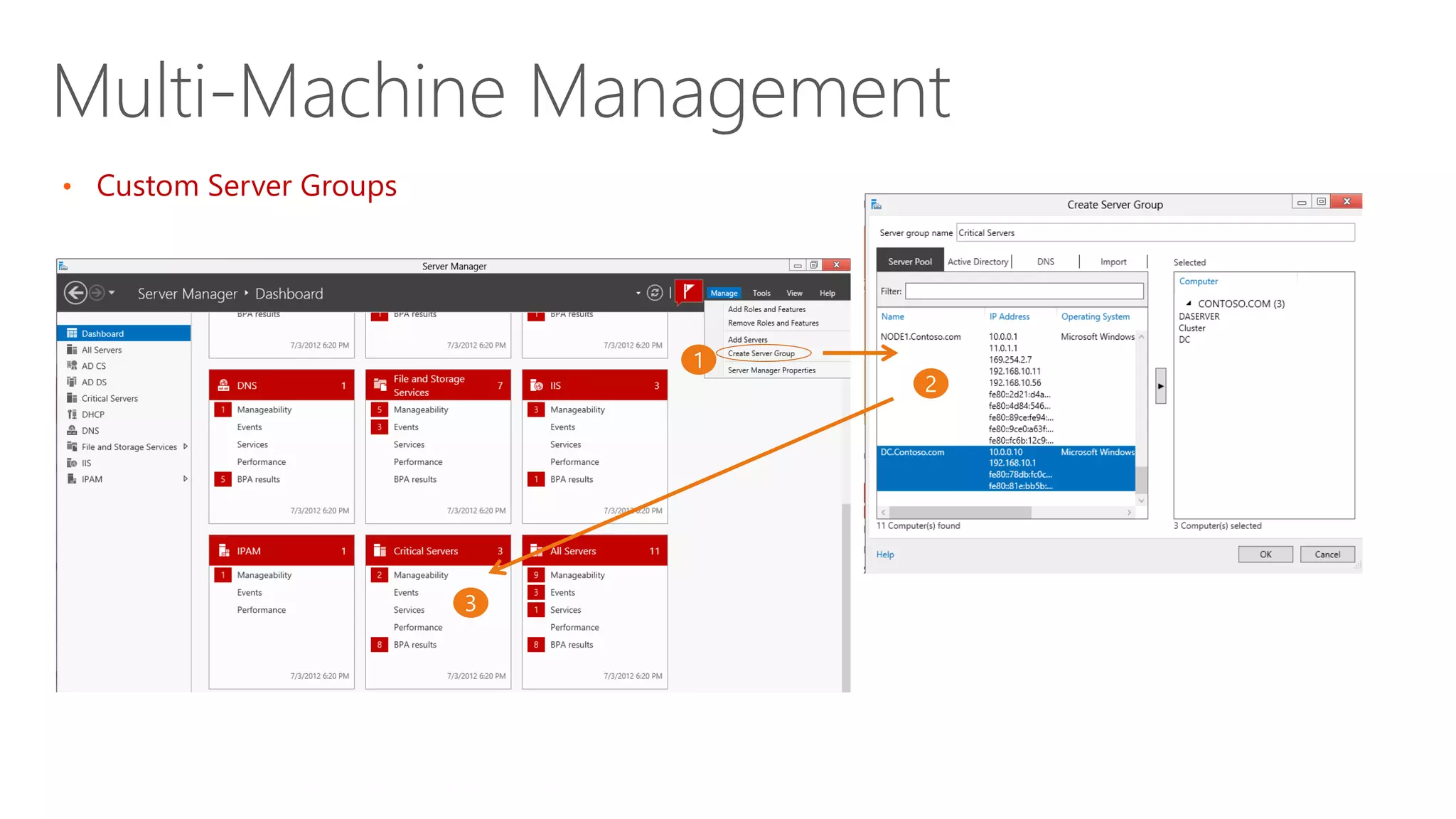Click the Filter text box
The height and width of the screenshot is (819, 1456).
tap(1024, 291)
